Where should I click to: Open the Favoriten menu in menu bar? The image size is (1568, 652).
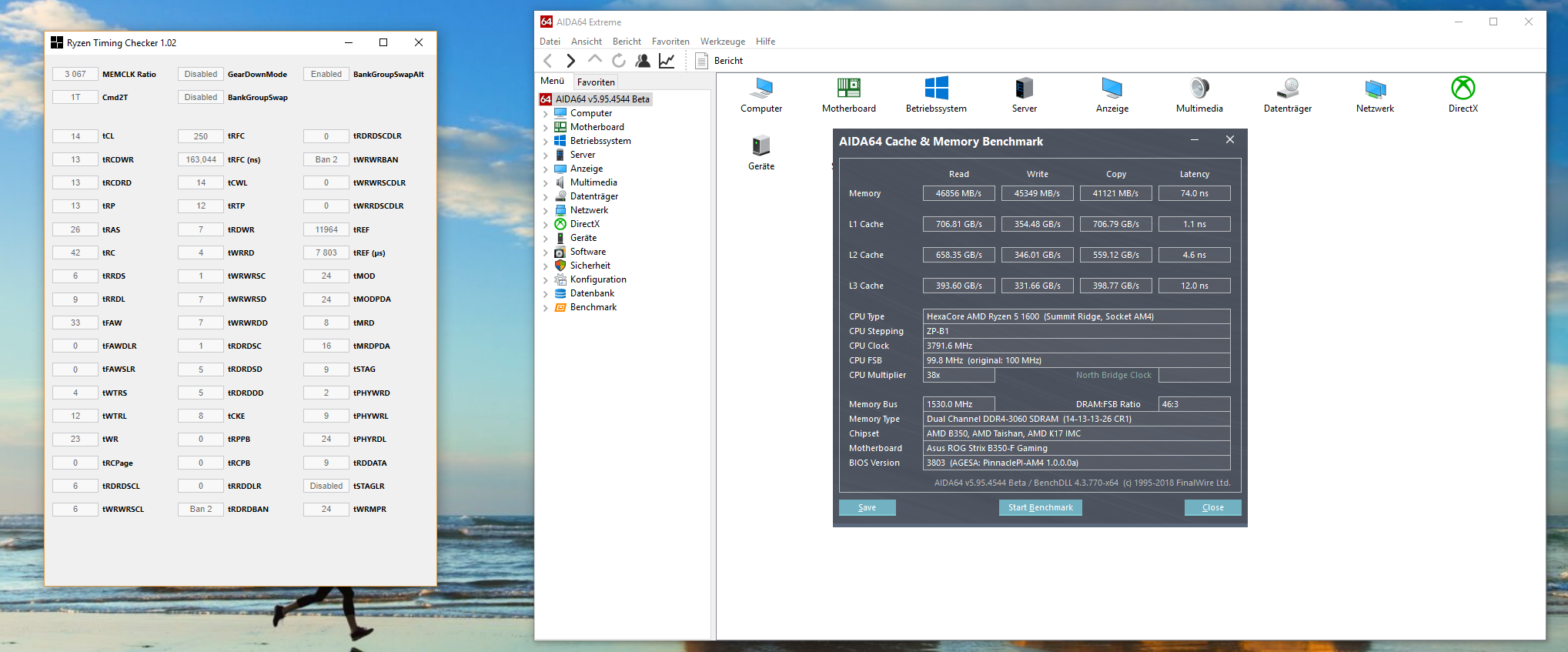click(670, 42)
